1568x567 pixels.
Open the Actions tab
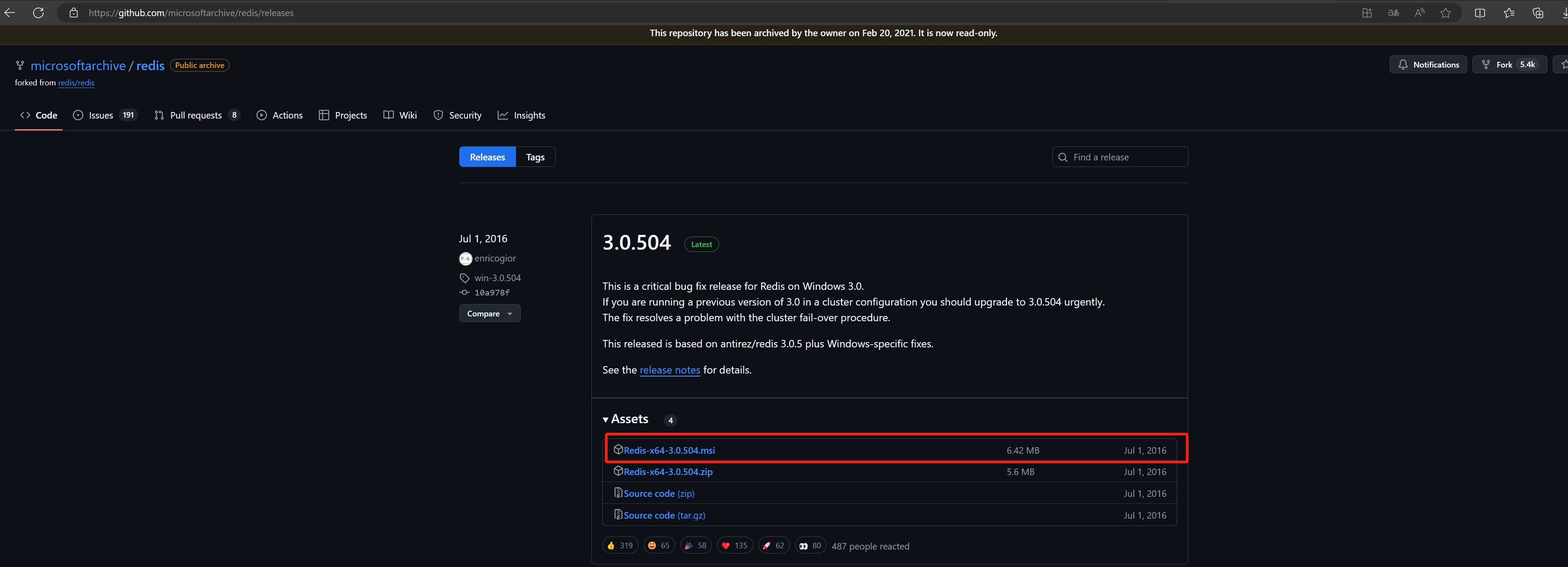click(x=280, y=115)
